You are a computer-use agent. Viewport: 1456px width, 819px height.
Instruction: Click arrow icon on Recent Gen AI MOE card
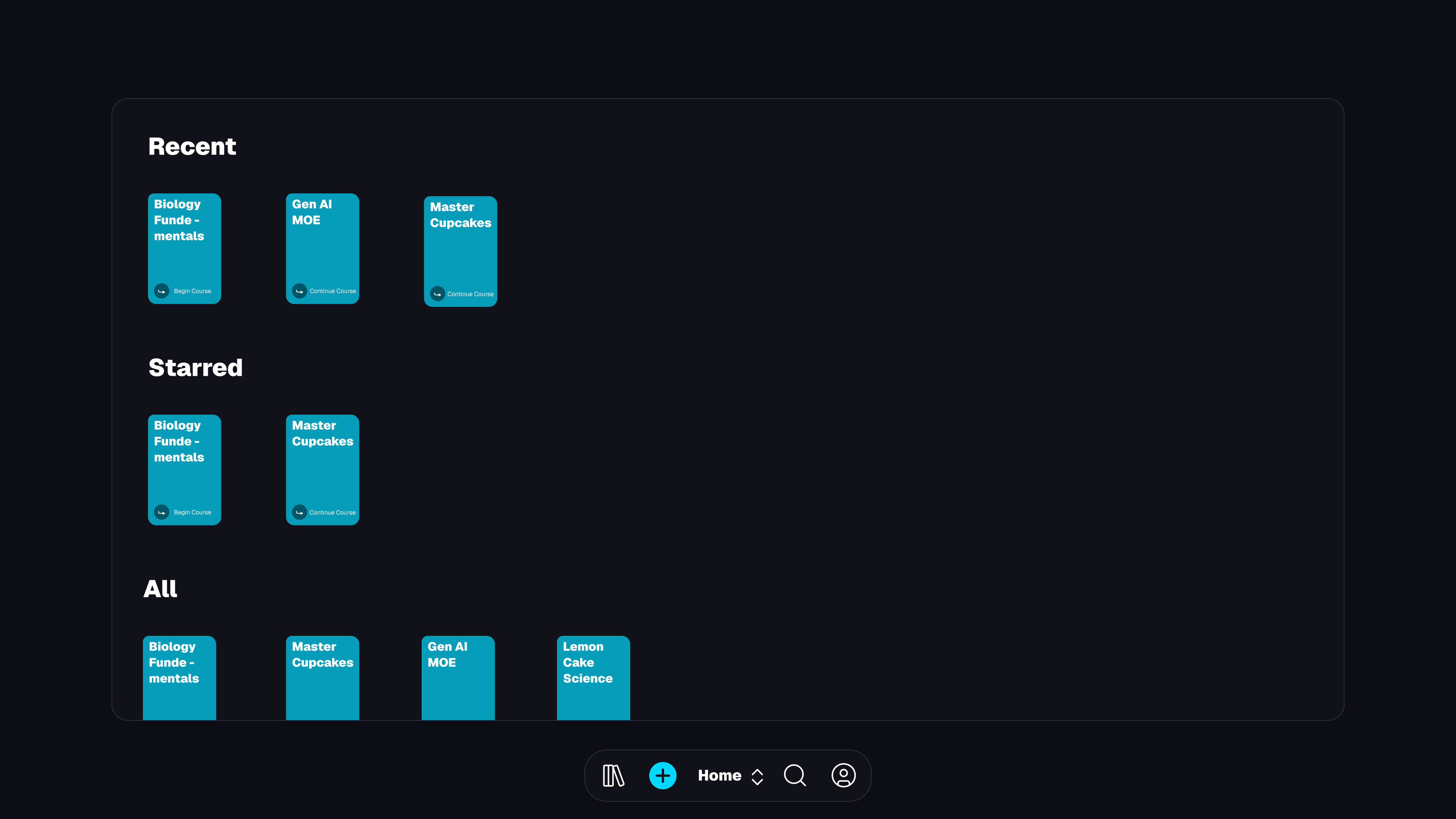point(300,291)
